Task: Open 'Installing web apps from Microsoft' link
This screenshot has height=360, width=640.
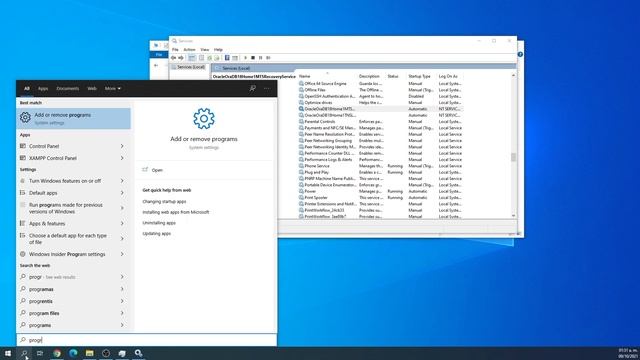Action: [x=176, y=212]
